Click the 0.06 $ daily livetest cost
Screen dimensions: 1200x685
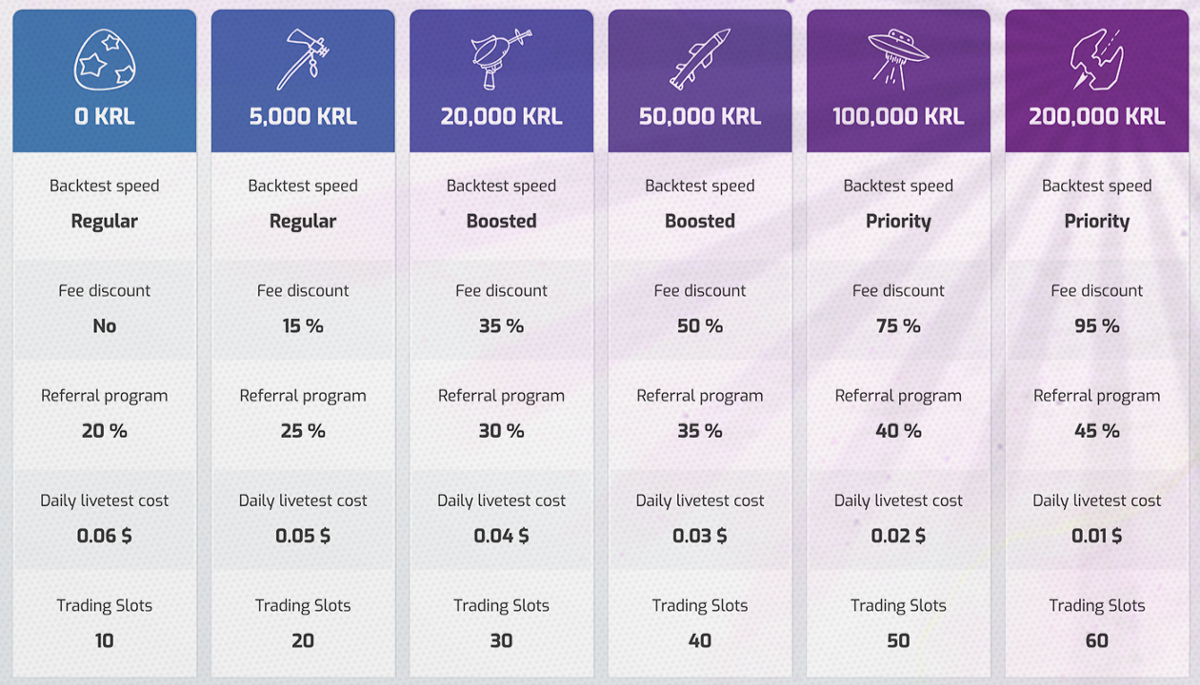[104, 536]
